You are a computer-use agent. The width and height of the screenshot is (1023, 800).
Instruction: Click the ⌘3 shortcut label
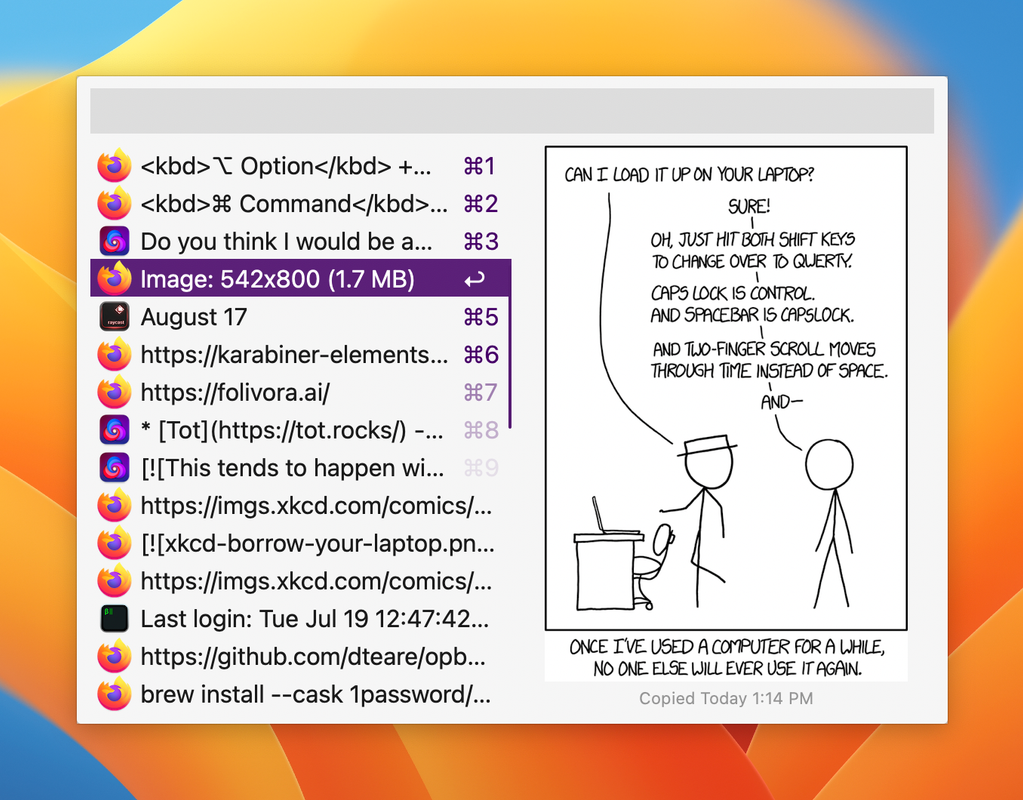click(481, 242)
